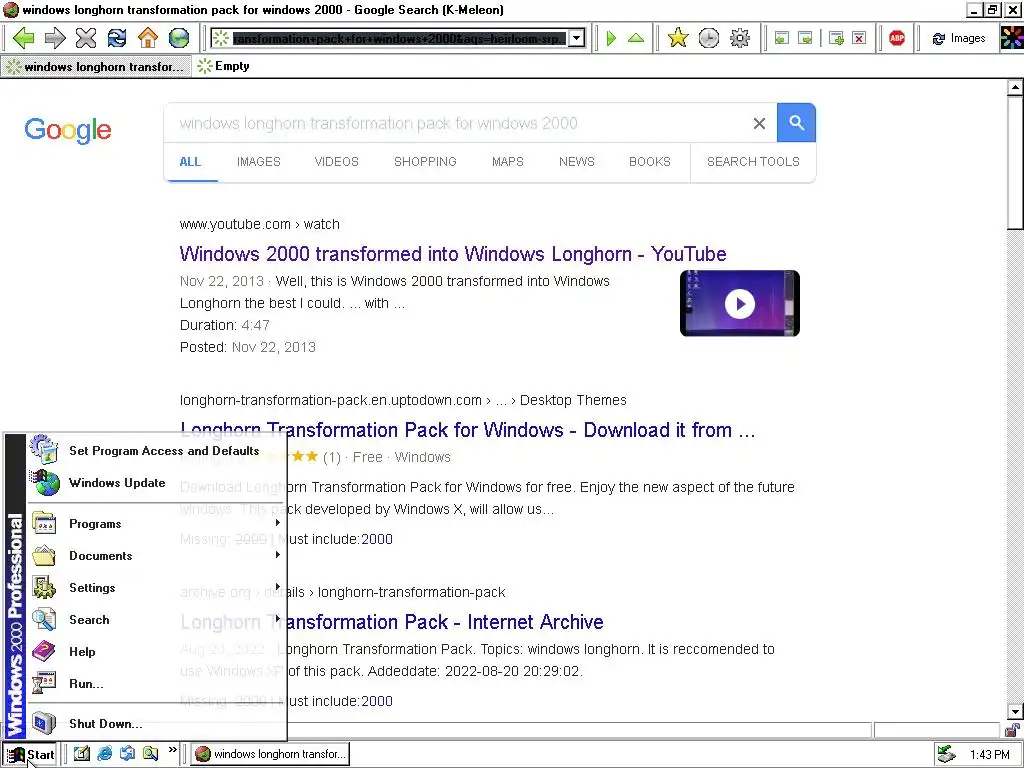Select the ALL results tab
Screen dimensions: 1024x768
pyautogui.click(x=190, y=162)
